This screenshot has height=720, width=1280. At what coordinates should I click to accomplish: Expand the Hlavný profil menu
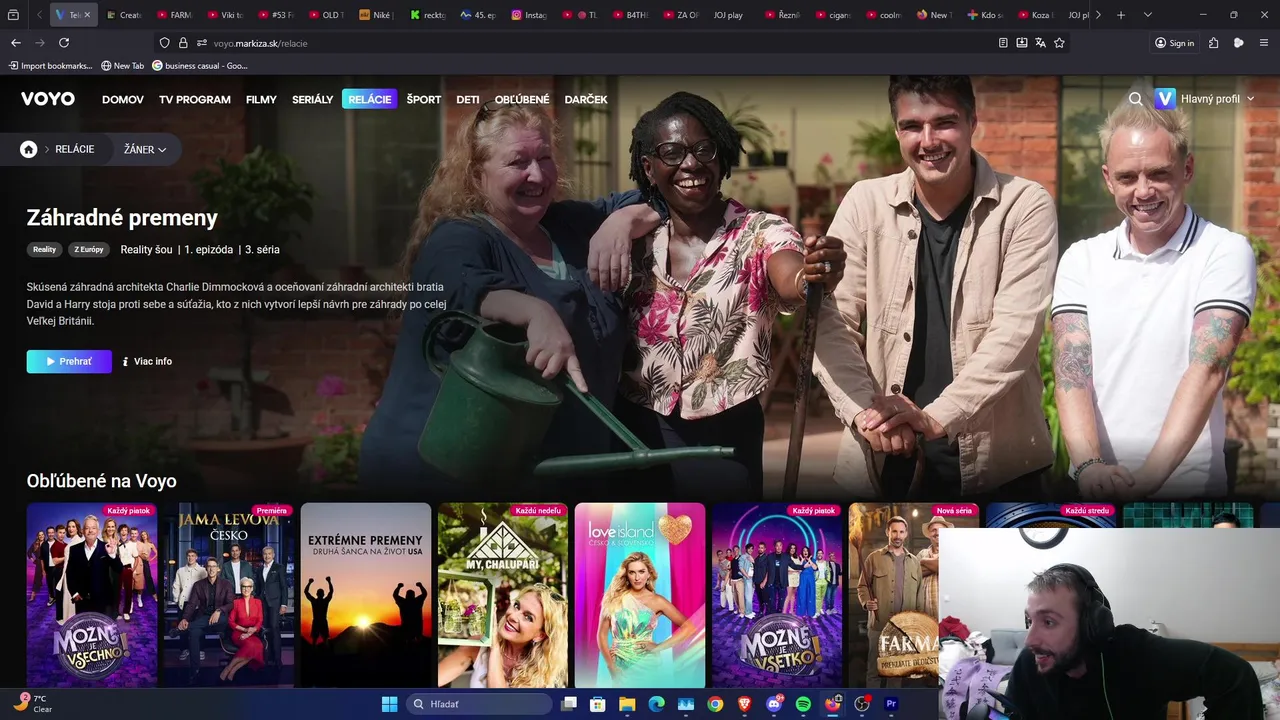[1250, 99]
